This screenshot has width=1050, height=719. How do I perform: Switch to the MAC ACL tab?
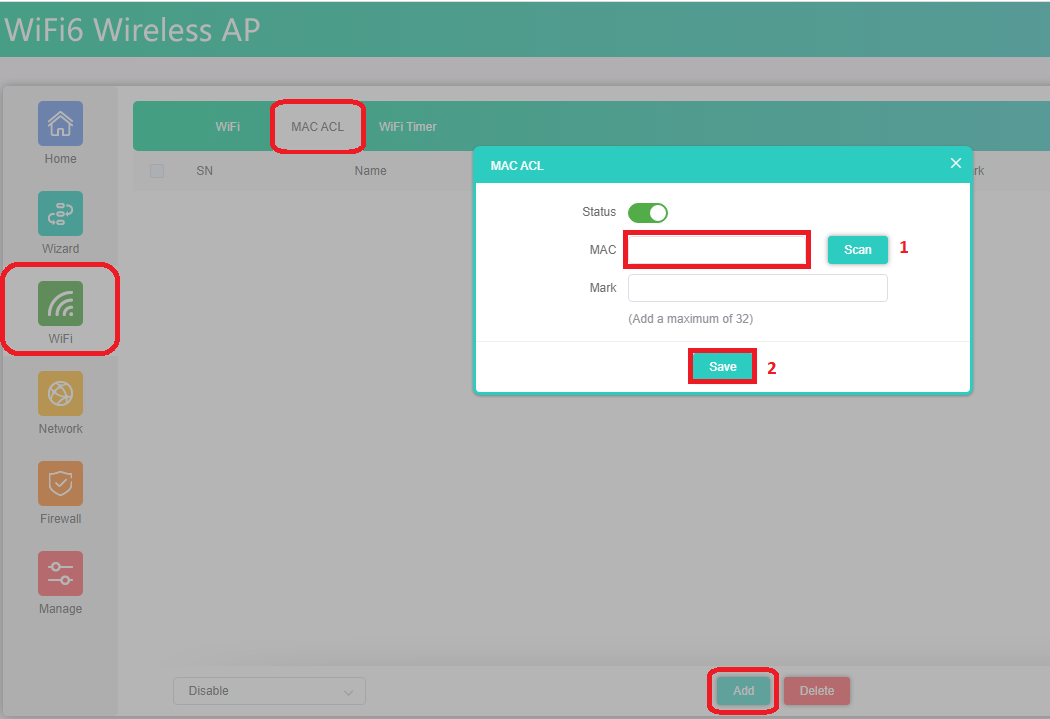click(x=317, y=127)
